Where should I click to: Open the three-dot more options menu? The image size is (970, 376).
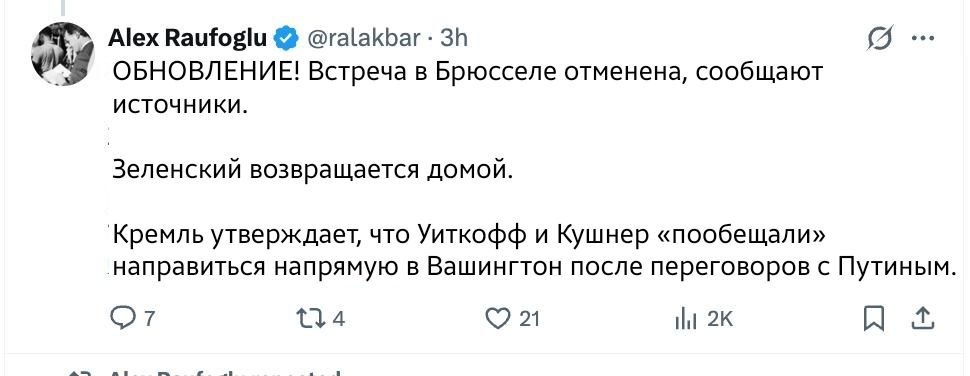[x=923, y=38]
